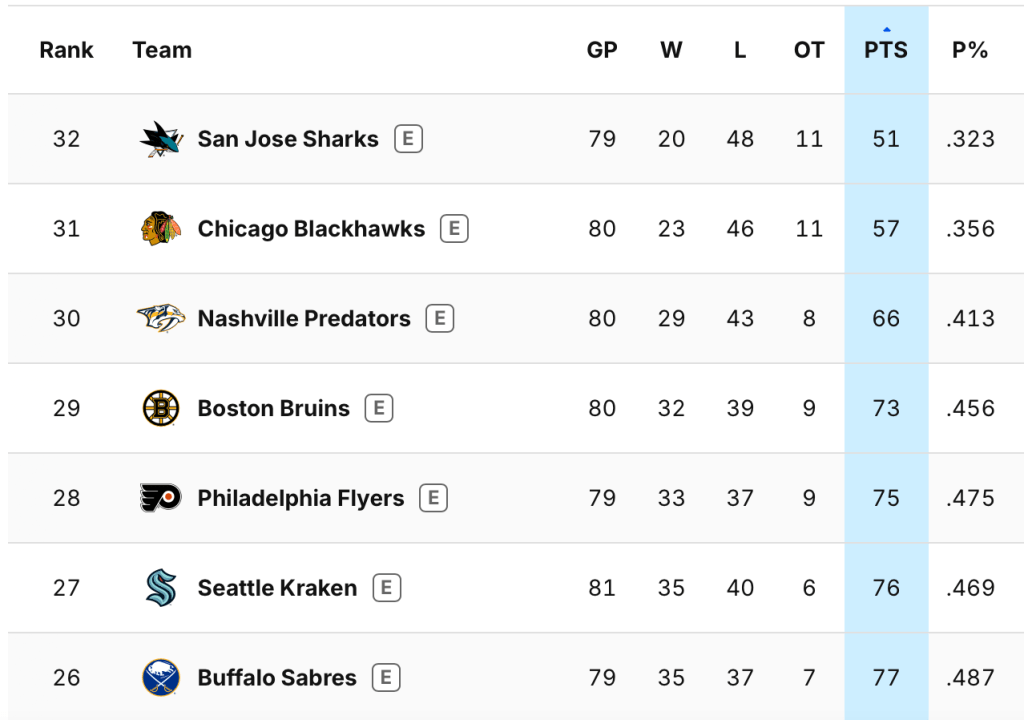Click the Seattle Kraken logo
Screen dimensions: 1024x720
tap(161, 588)
